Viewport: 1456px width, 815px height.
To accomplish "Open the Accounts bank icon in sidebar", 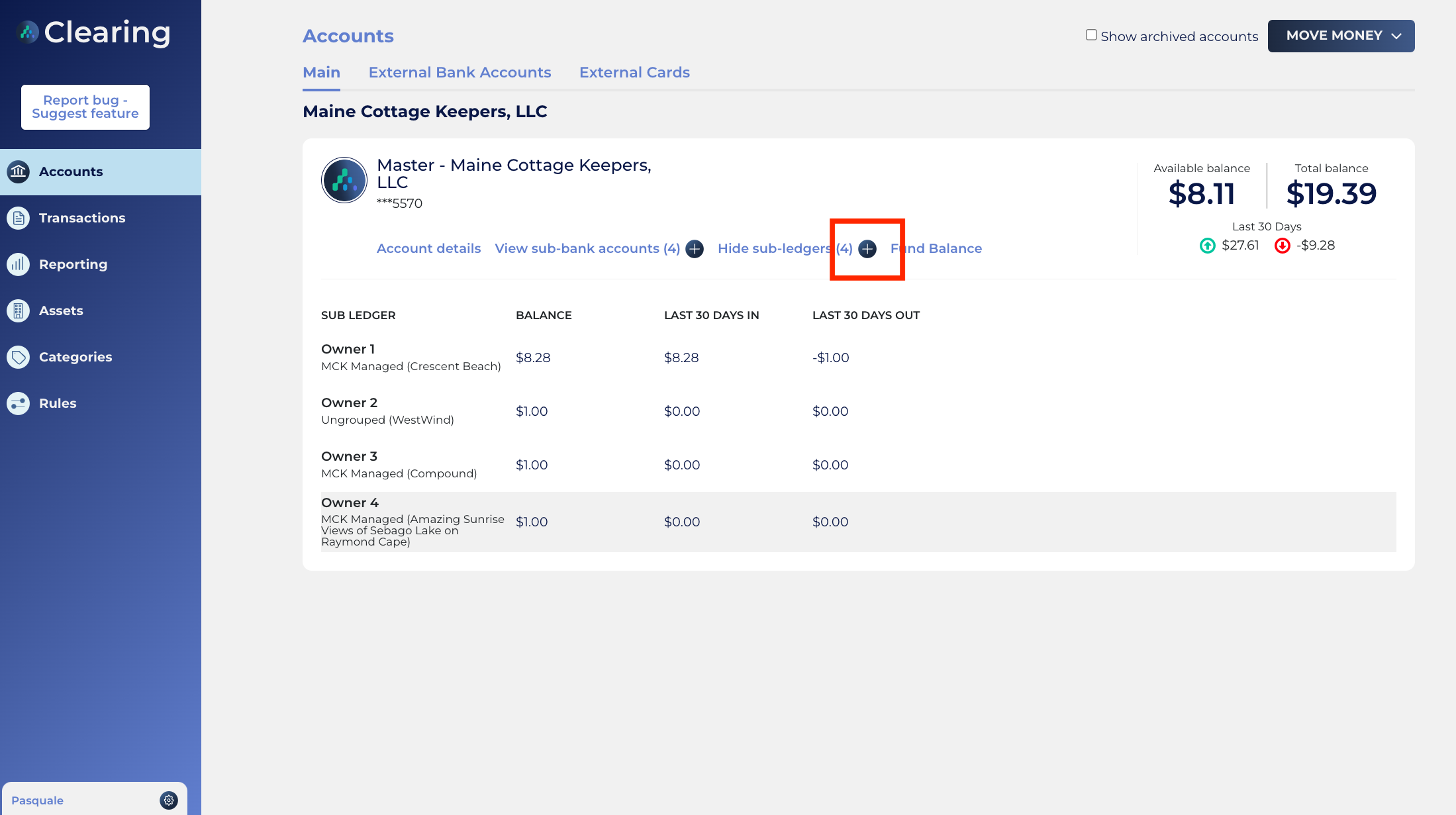I will pyautogui.click(x=19, y=171).
